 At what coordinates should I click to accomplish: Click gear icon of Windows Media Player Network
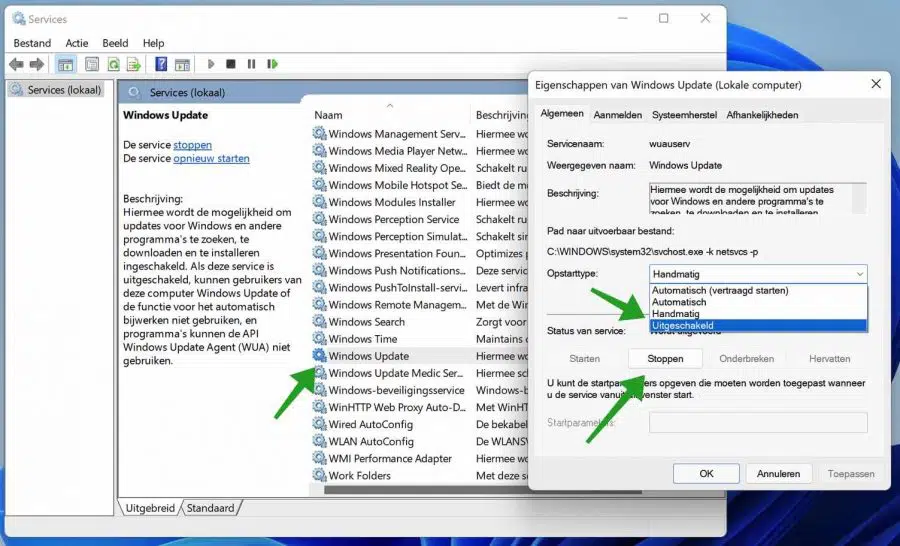tap(319, 151)
